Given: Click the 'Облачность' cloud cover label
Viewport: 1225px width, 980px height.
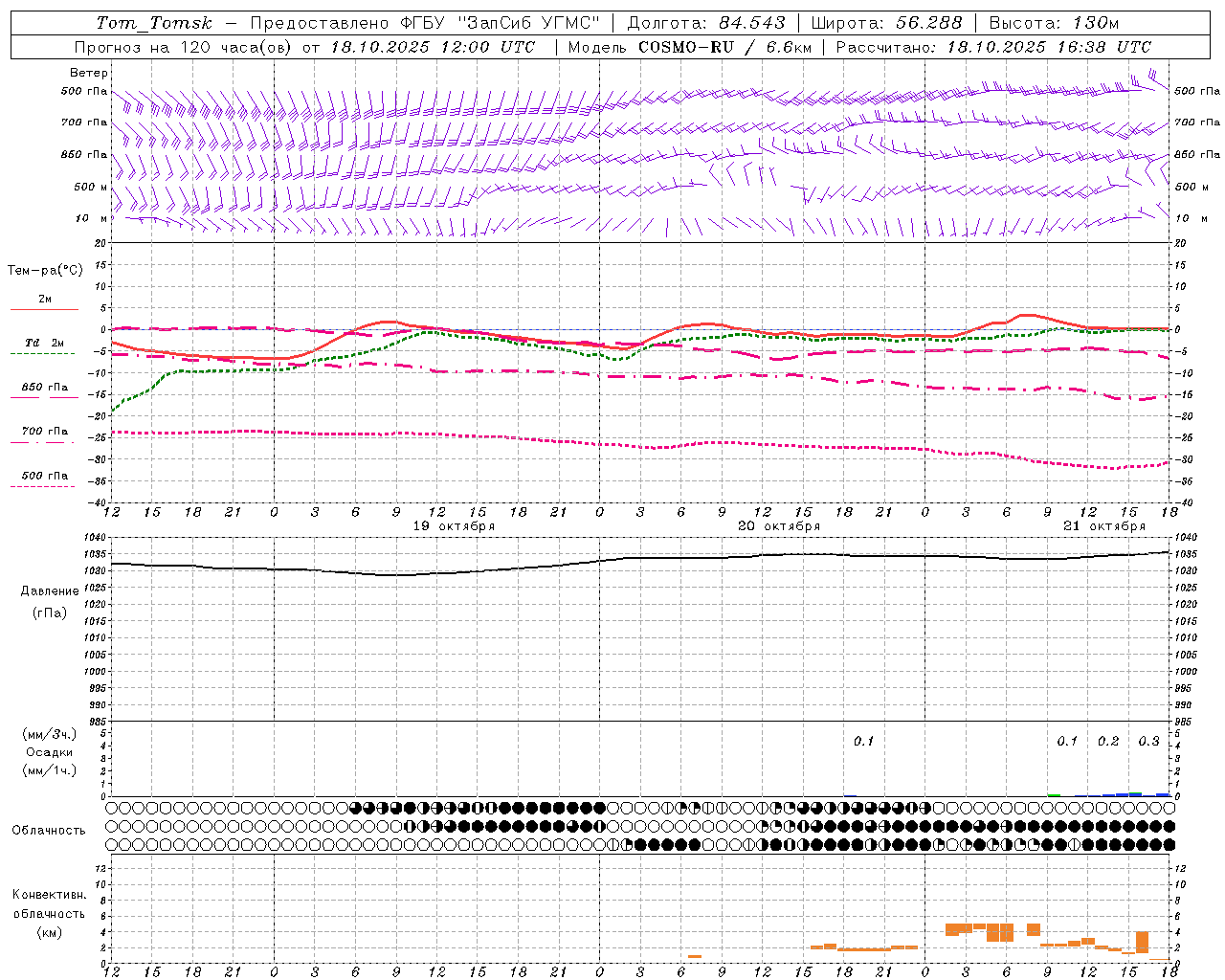Looking at the screenshot, I should (49, 831).
